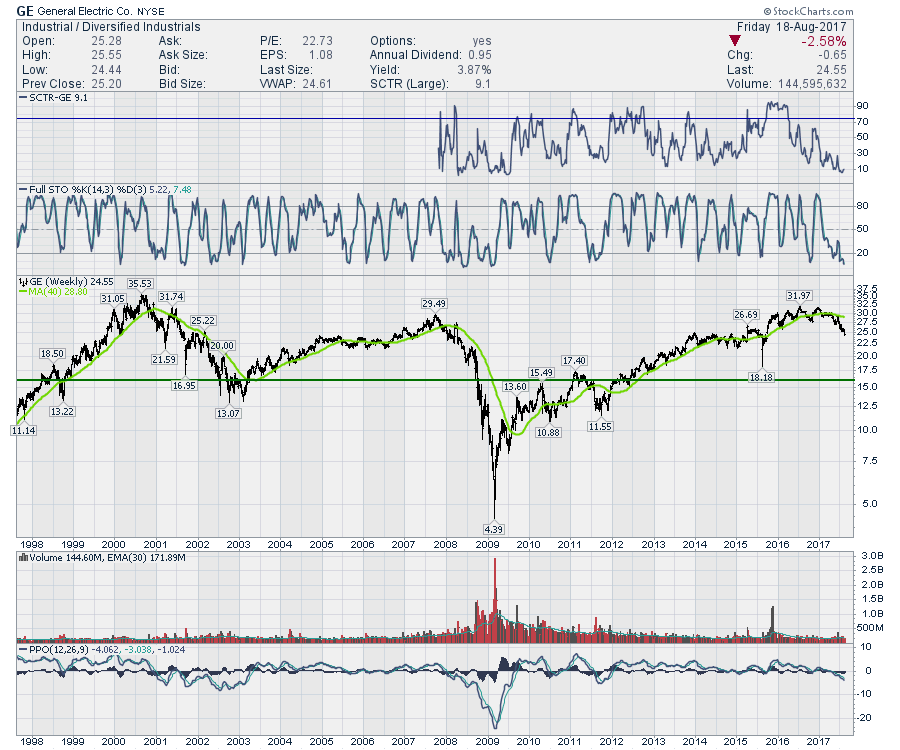Click the 17.40 price label

coord(574,360)
